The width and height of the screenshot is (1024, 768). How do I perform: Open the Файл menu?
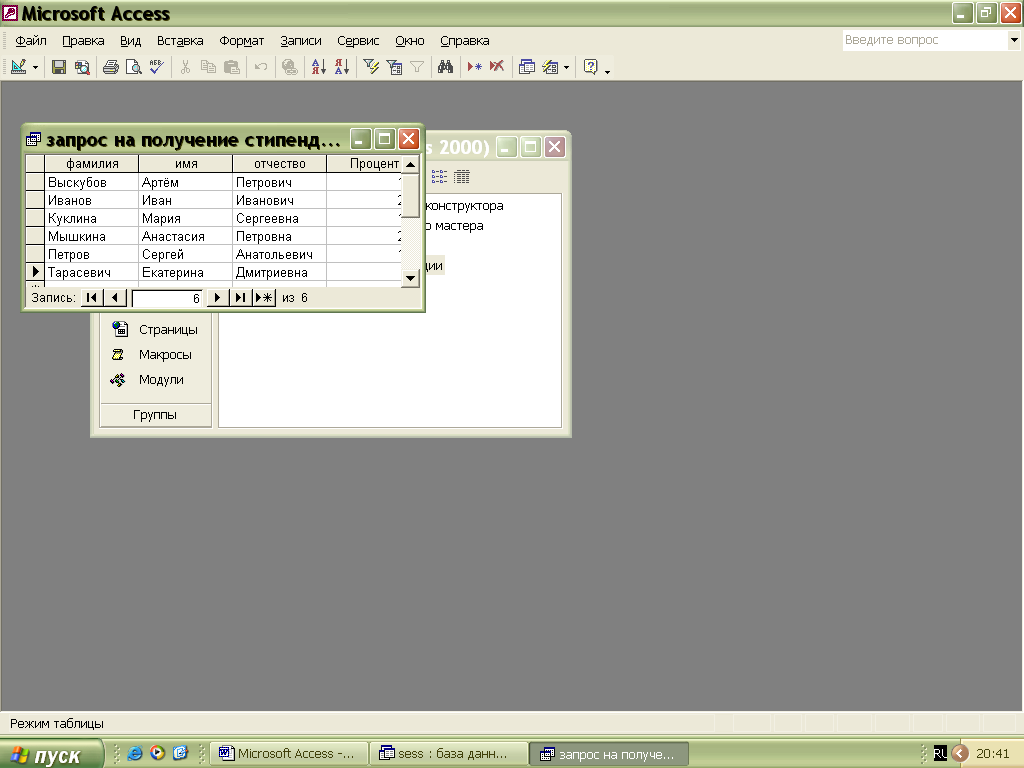(x=31, y=40)
